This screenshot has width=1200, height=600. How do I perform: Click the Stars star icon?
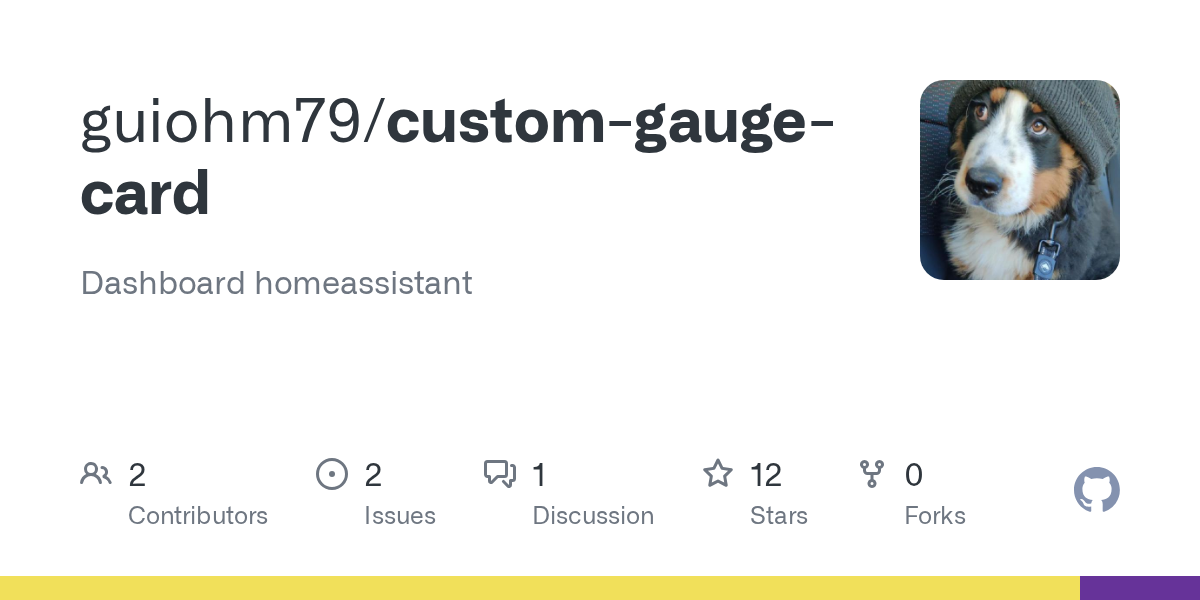tap(718, 474)
